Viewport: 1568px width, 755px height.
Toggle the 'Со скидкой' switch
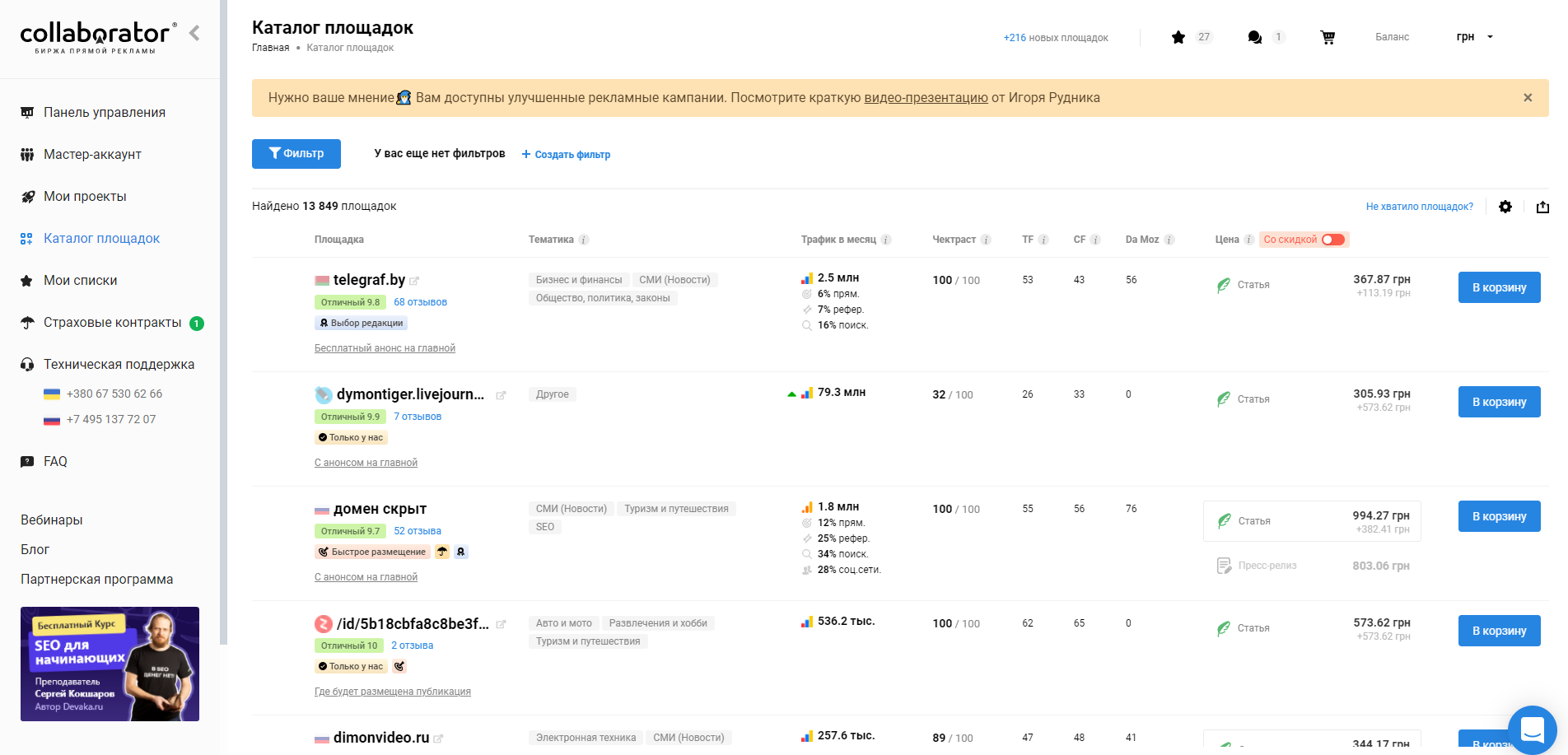pos(1332,240)
